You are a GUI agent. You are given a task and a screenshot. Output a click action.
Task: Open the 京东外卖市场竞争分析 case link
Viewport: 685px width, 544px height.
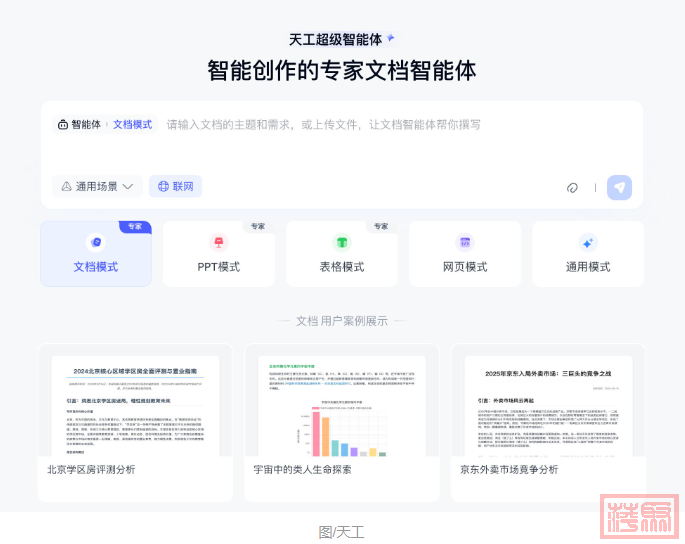tap(509, 469)
